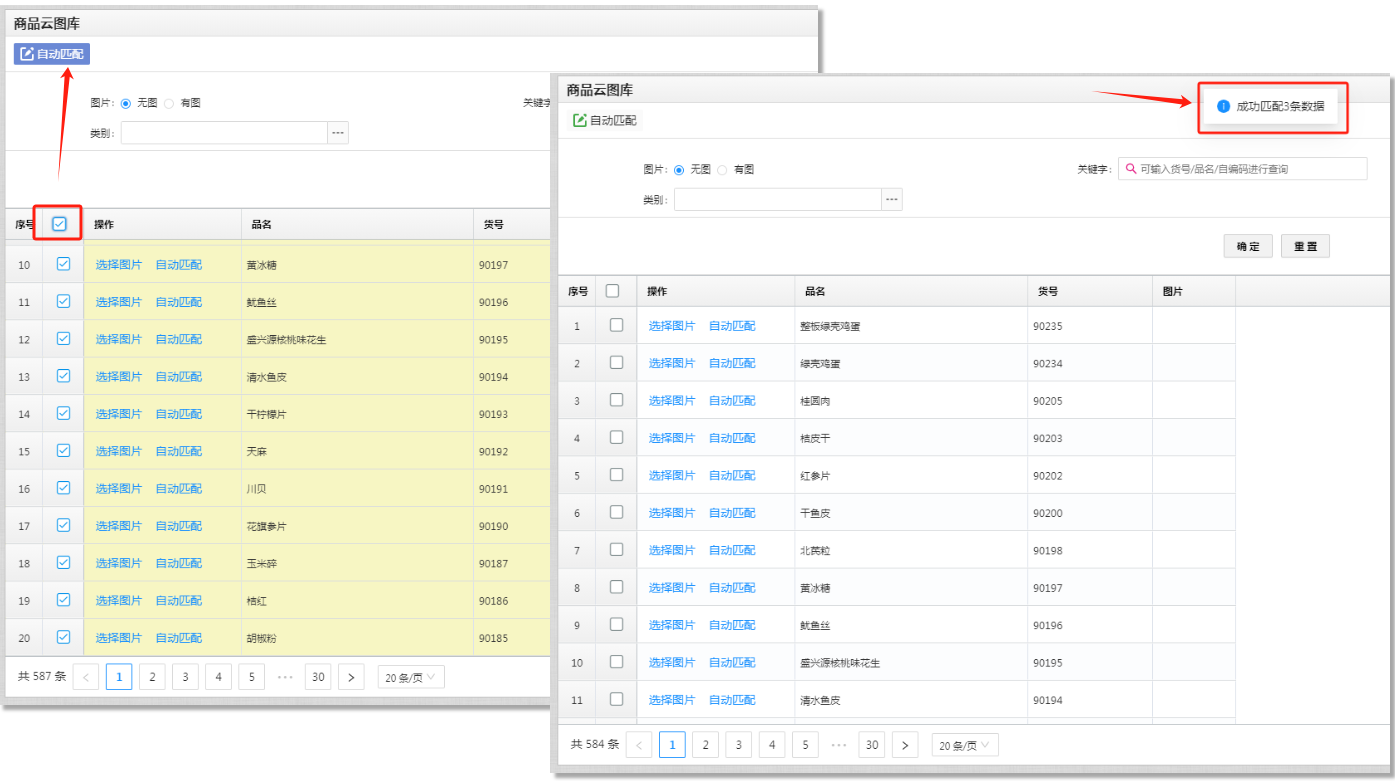Focus 类别 input field in right window

pos(777,200)
